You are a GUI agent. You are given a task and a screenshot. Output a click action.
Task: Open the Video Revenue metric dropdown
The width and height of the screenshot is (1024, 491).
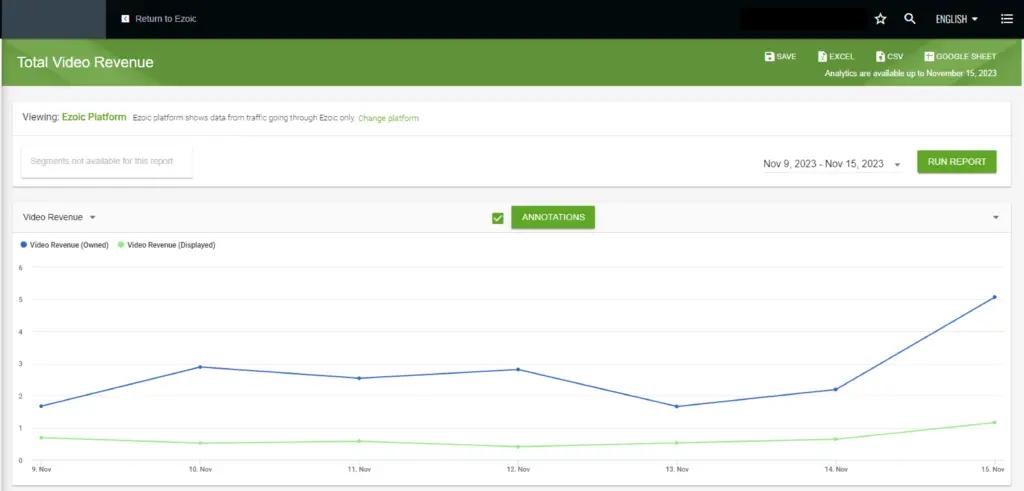click(59, 217)
